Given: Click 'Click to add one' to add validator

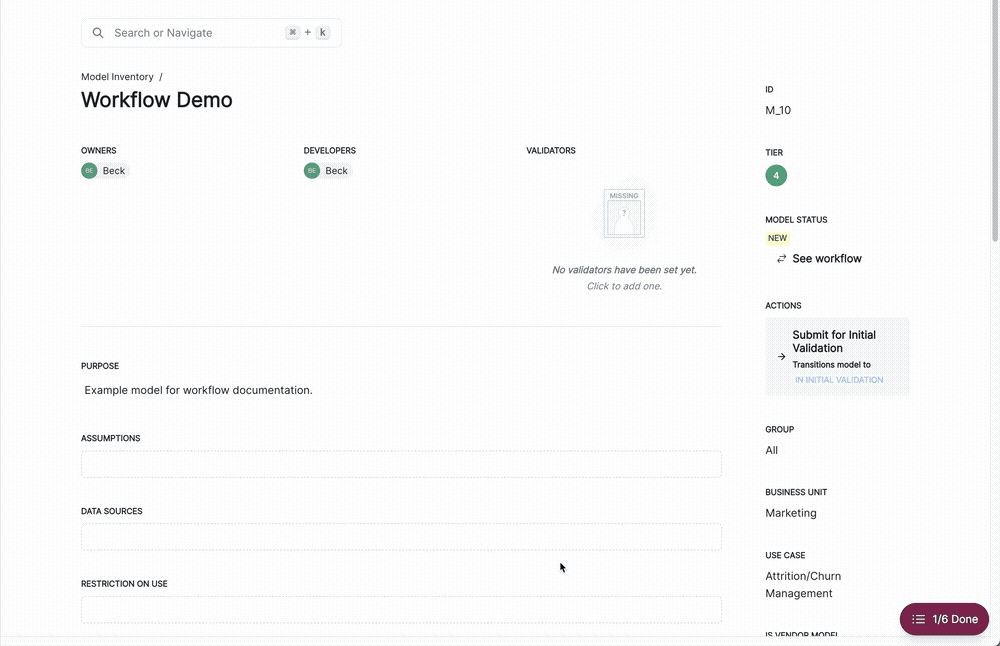Looking at the screenshot, I should [623, 285].
